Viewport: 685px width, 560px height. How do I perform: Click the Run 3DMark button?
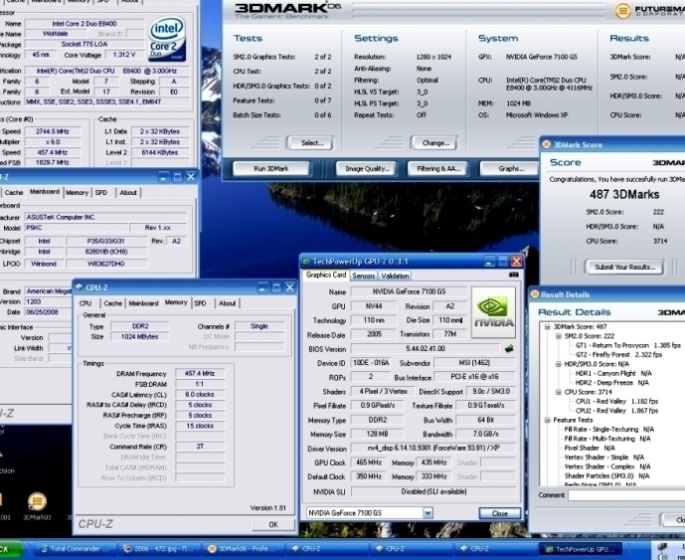coord(271,169)
